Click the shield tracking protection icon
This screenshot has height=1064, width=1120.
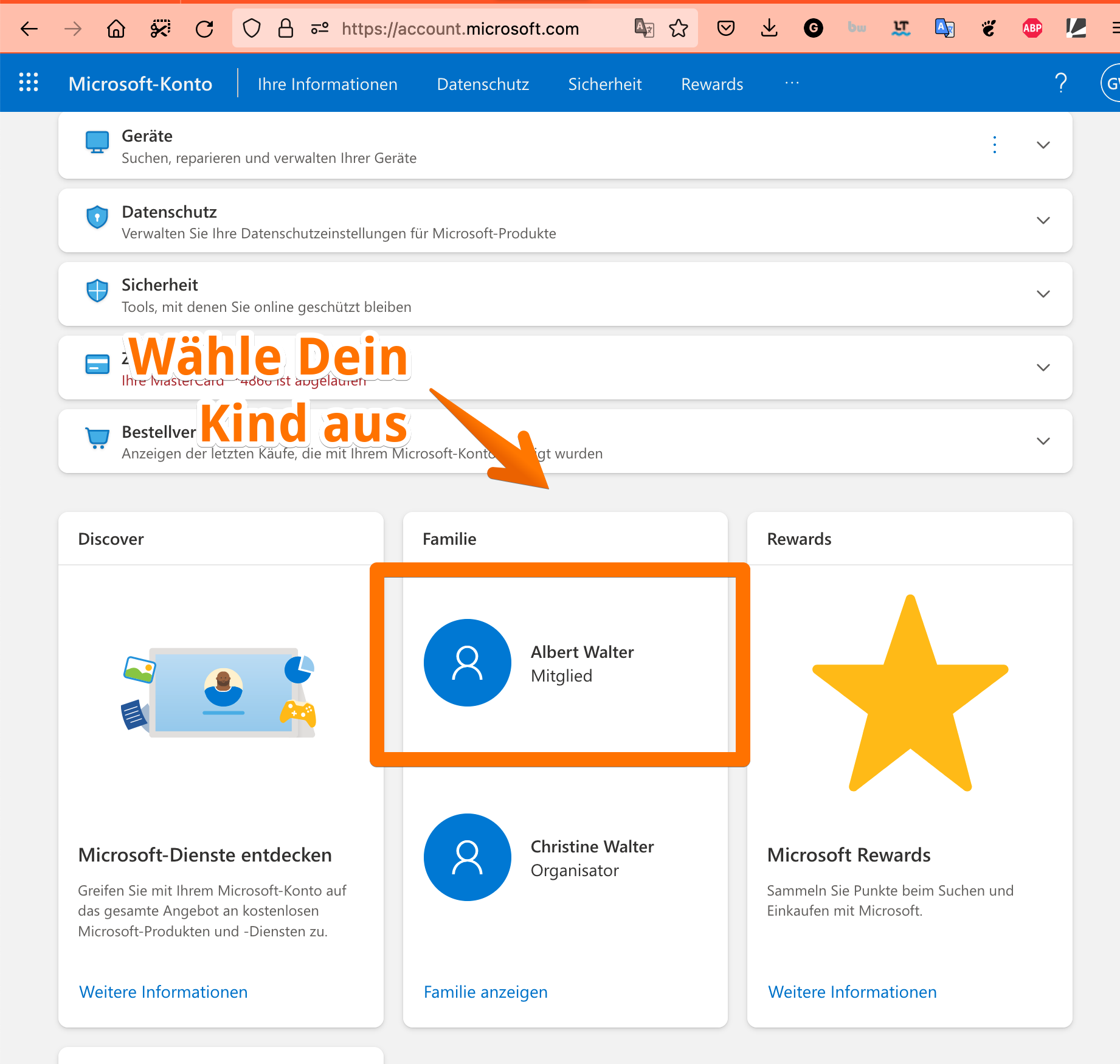(252, 28)
